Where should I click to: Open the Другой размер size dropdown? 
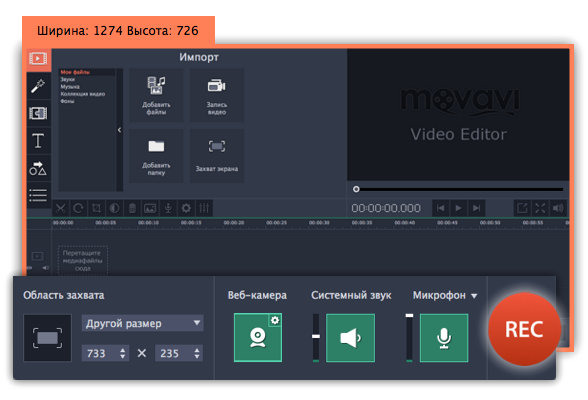pos(142,323)
